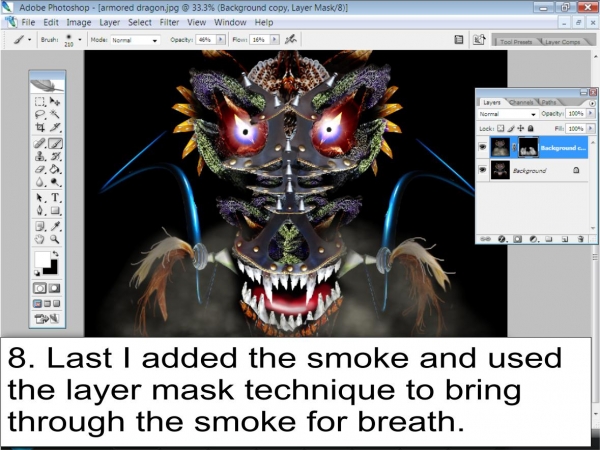Open brush Opacity slider arrow
This screenshot has height=450, width=600.
(221, 39)
